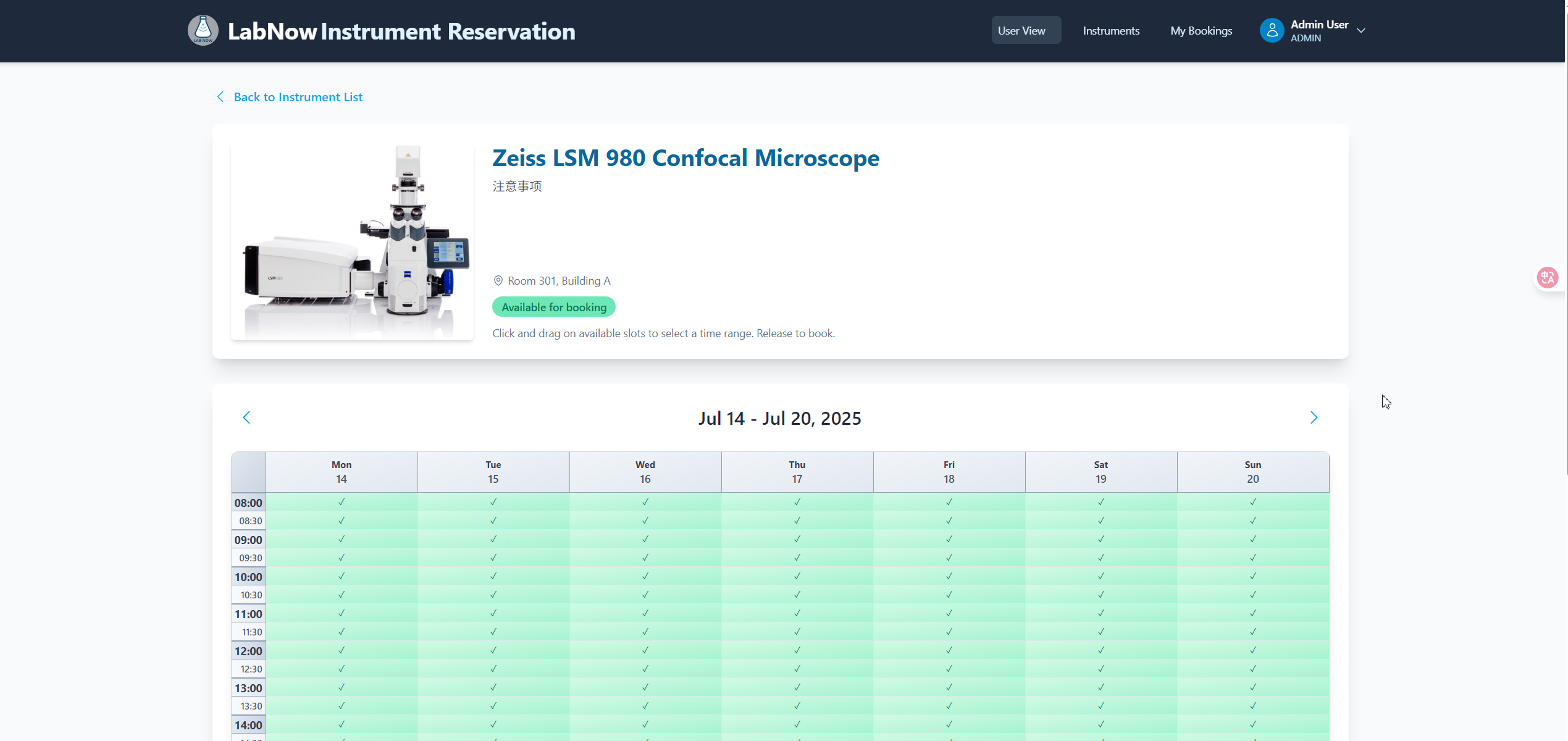The width and height of the screenshot is (1568, 741).
Task: Click Back to Instrument List link
Action: [x=298, y=97]
